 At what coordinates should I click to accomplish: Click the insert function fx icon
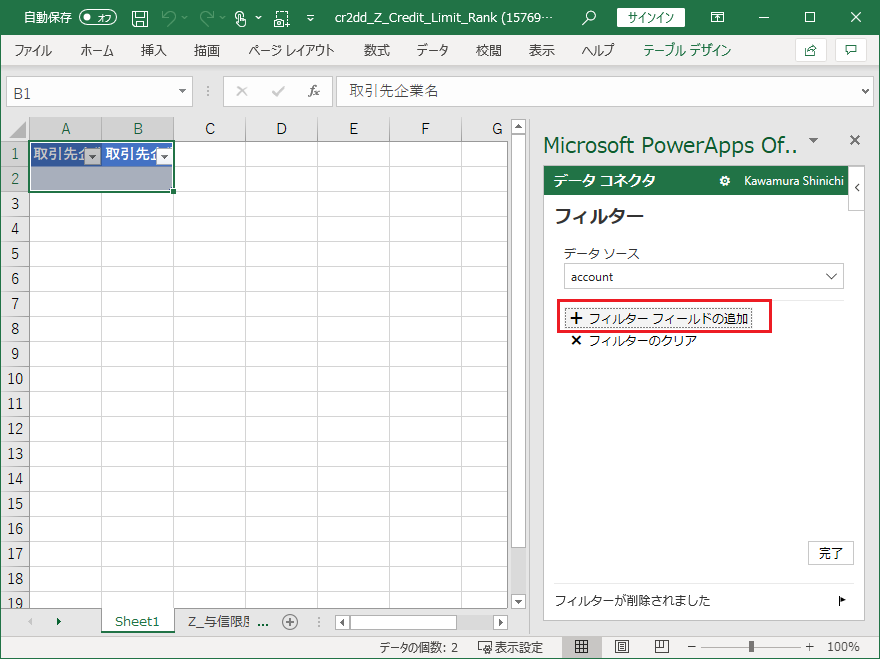click(x=314, y=91)
